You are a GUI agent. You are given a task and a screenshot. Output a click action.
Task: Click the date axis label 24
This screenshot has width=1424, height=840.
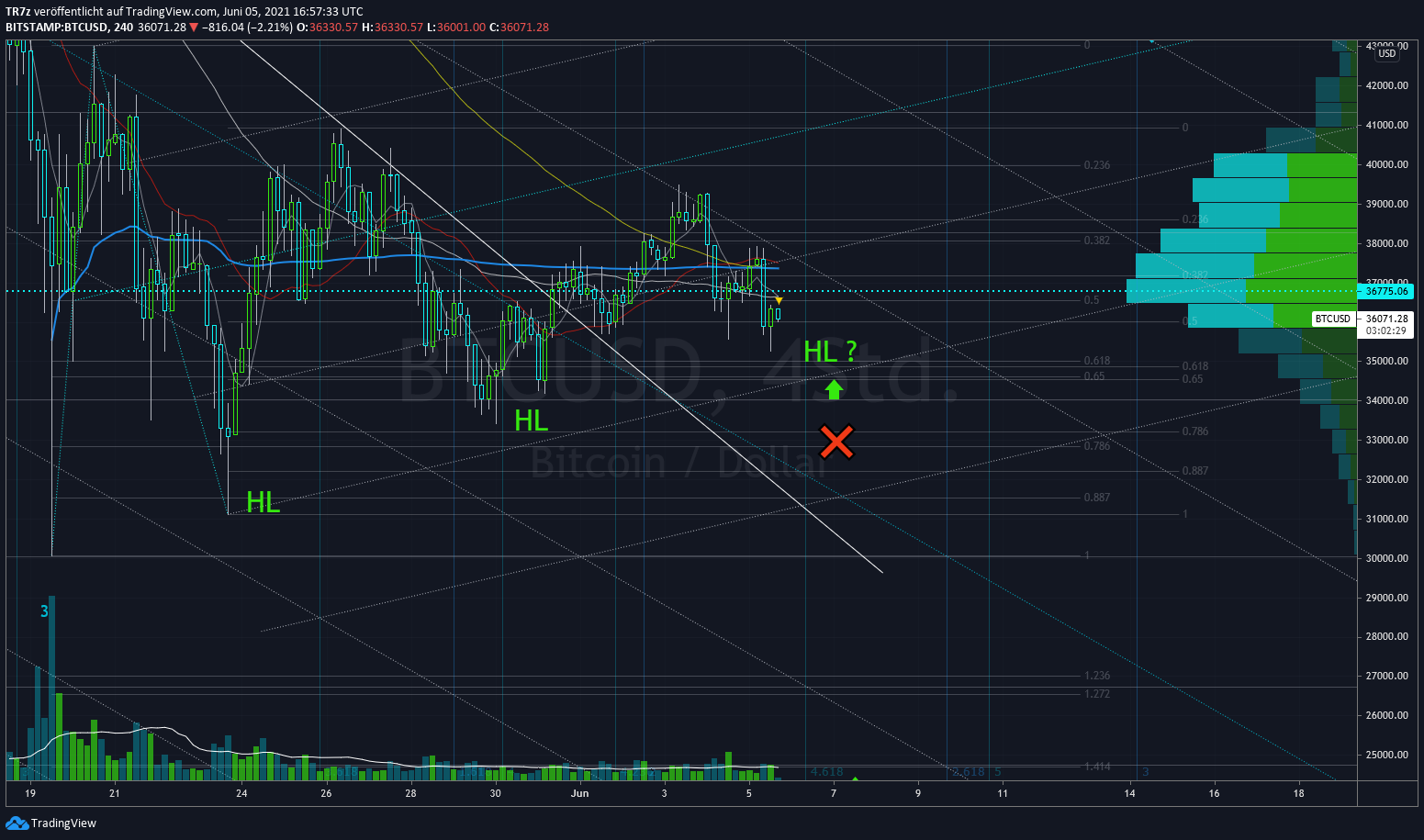pyautogui.click(x=241, y=793)
